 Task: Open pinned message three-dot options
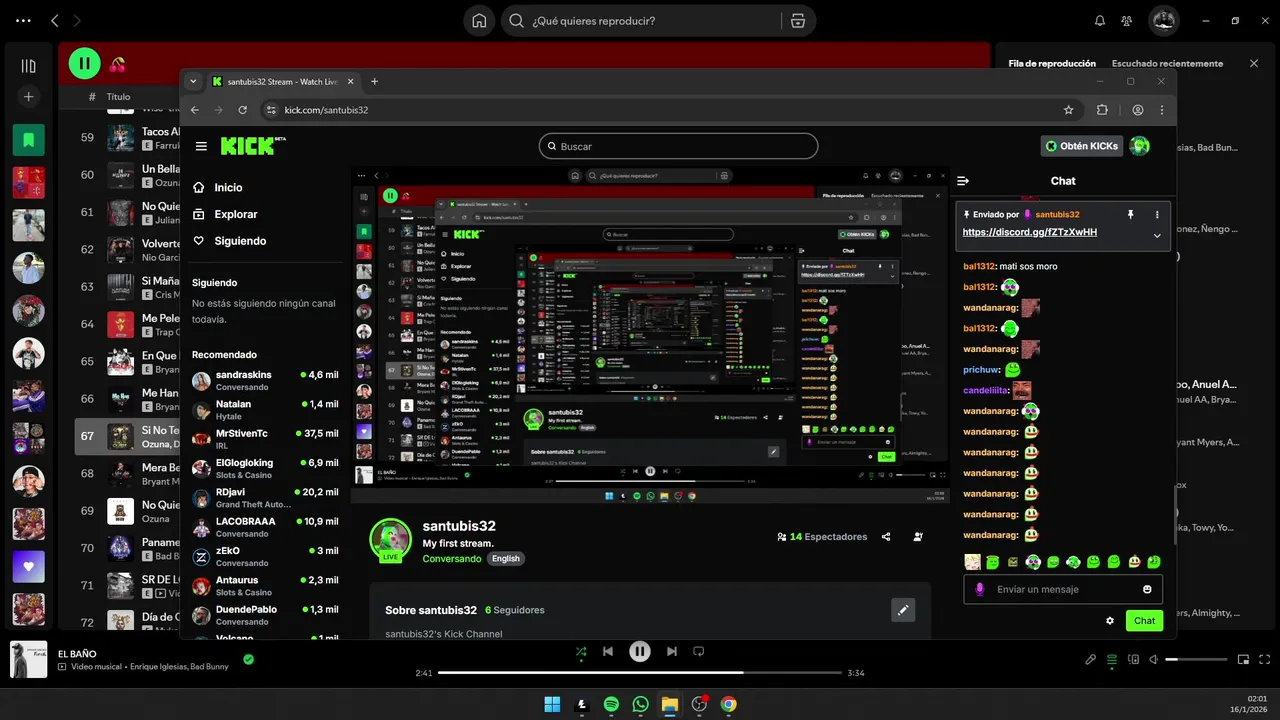point(1157,214)
